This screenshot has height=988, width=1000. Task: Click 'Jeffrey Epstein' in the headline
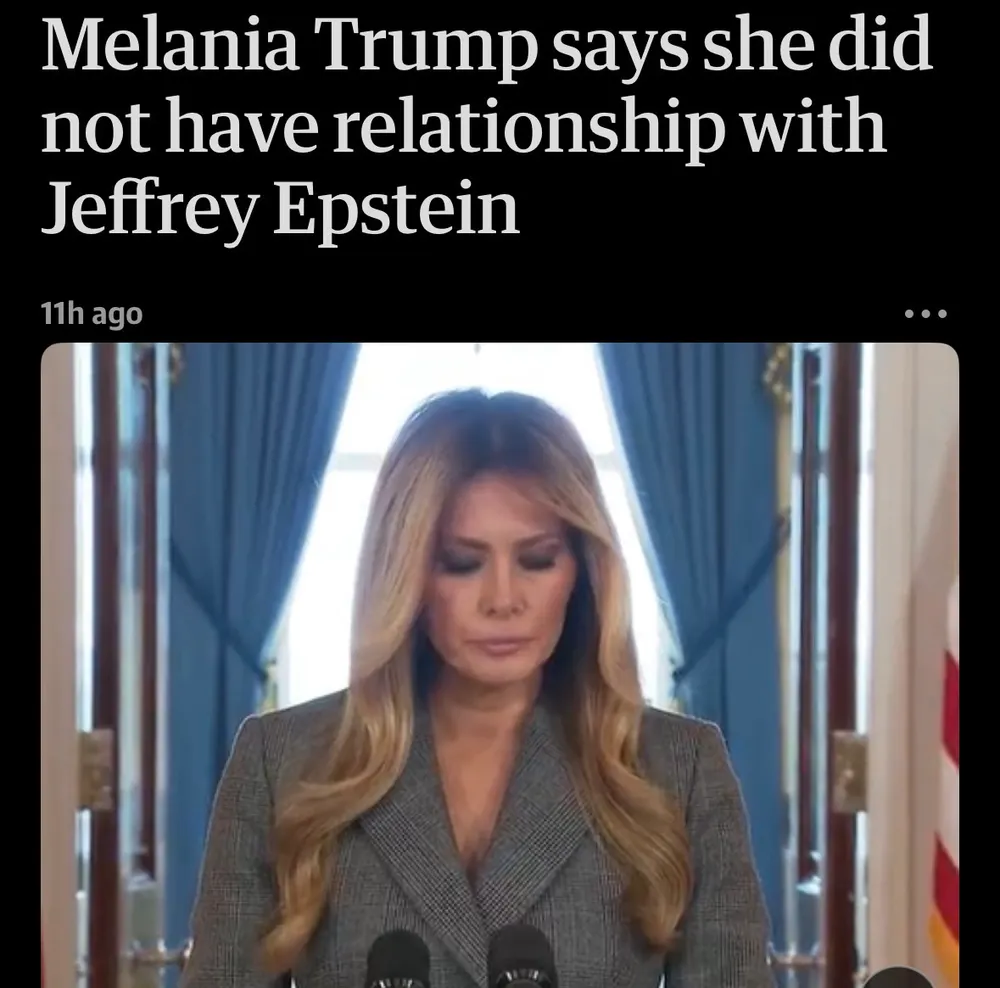click(280, 207)
